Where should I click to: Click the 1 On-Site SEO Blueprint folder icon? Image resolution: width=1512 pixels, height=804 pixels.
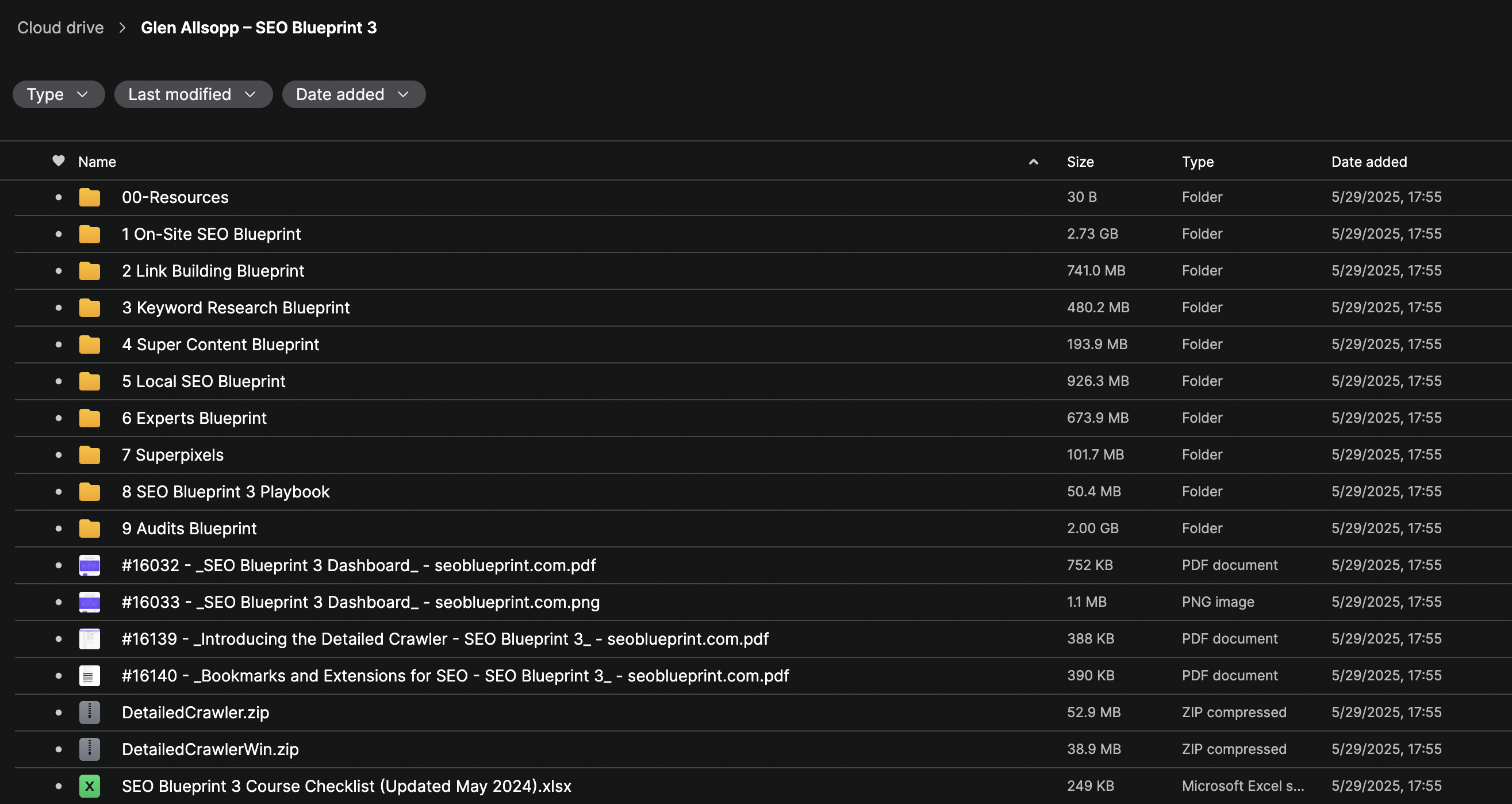90,233
